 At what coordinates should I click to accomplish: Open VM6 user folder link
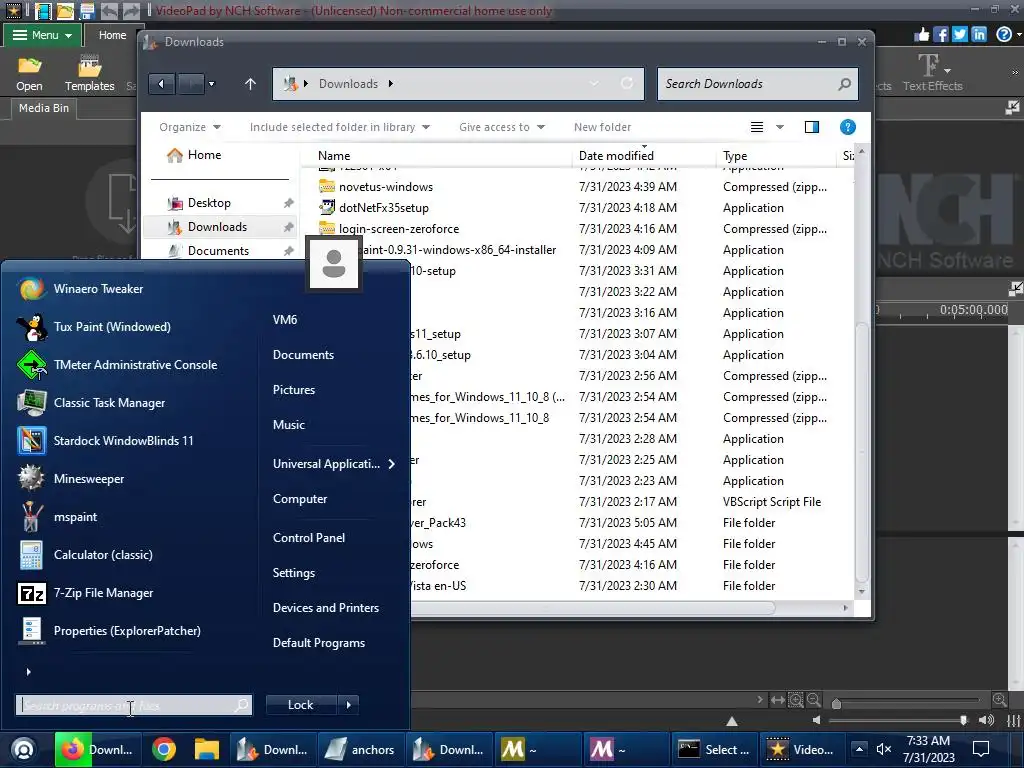pyautogui.click(x=285, y=320)
